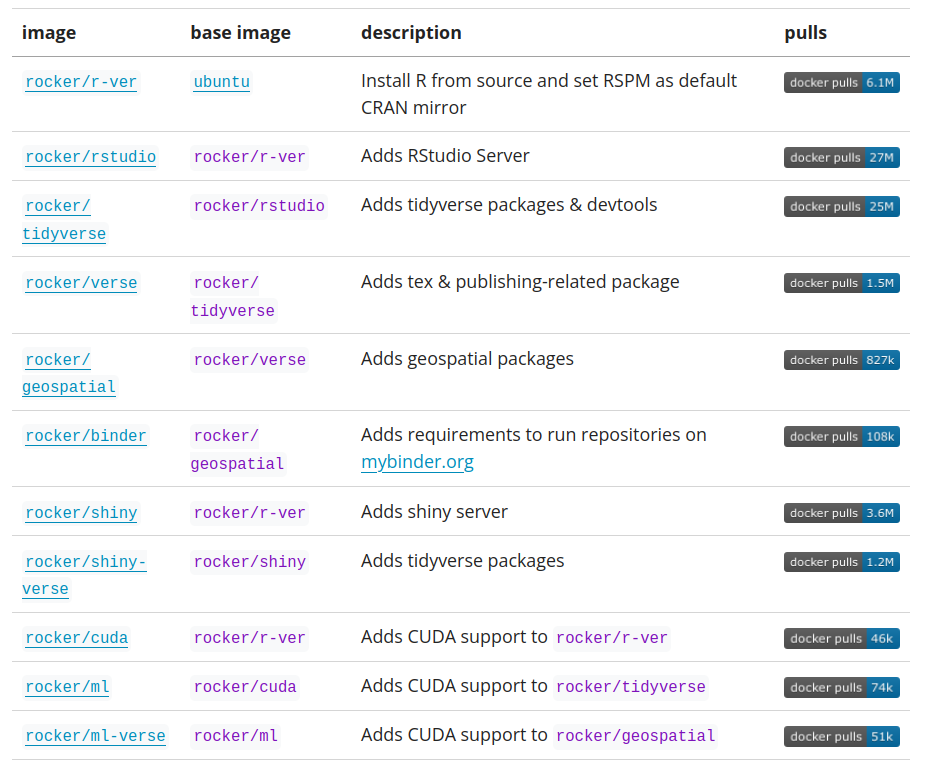929x770 pixels.
Task: Open the rocker/r-ver image link
Action: [x=81, y=82]
